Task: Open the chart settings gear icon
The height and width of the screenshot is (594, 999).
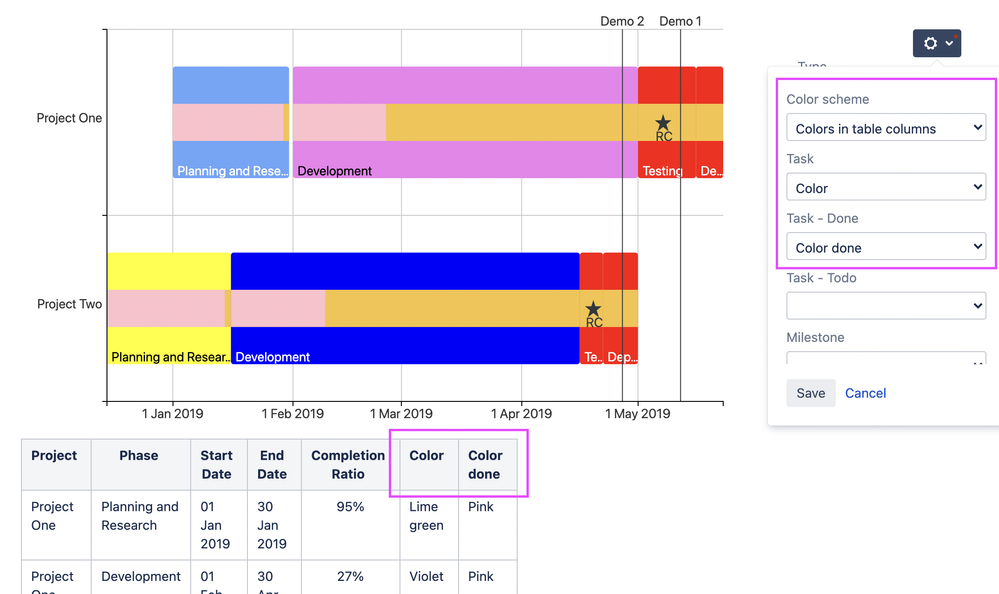Action: tap(930, 43)
